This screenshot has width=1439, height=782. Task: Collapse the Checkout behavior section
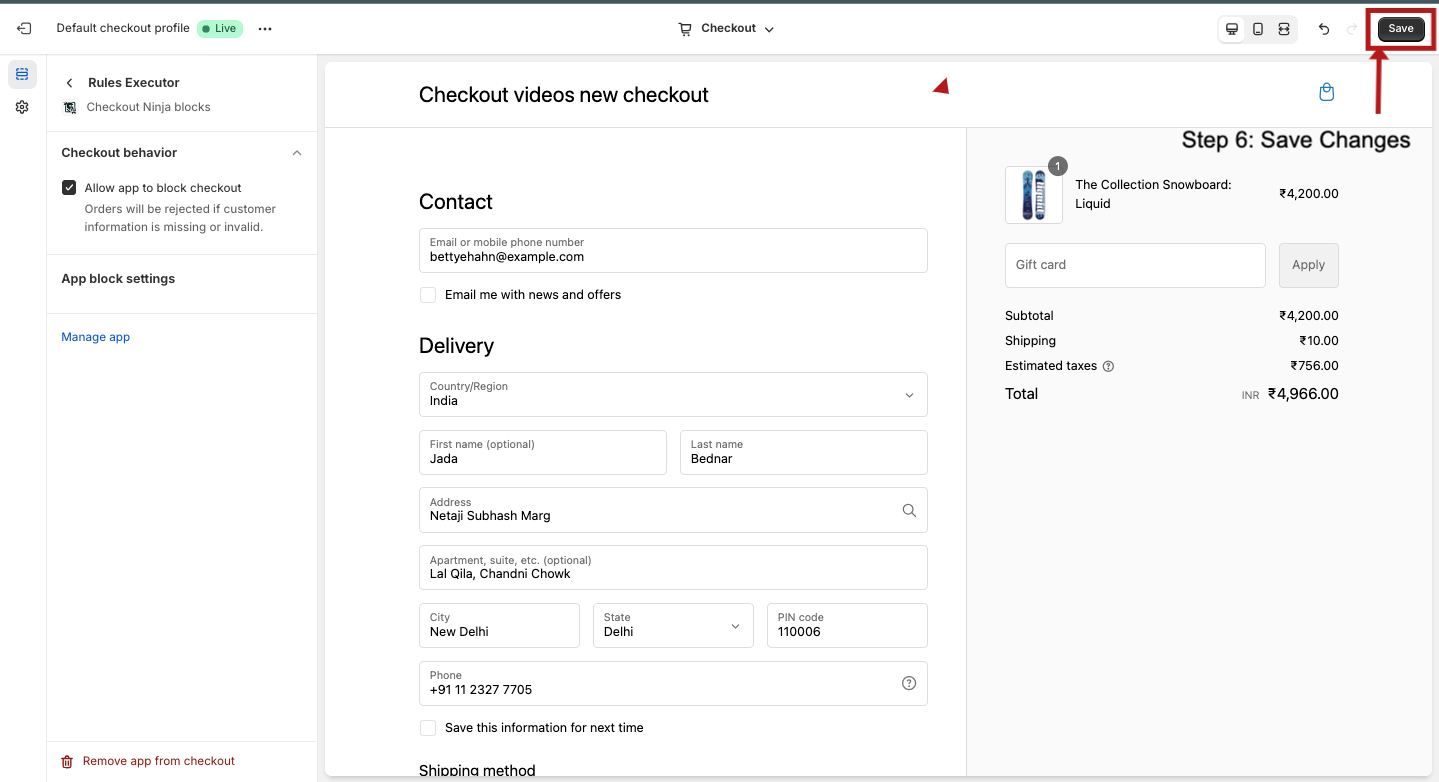(296, 153)
